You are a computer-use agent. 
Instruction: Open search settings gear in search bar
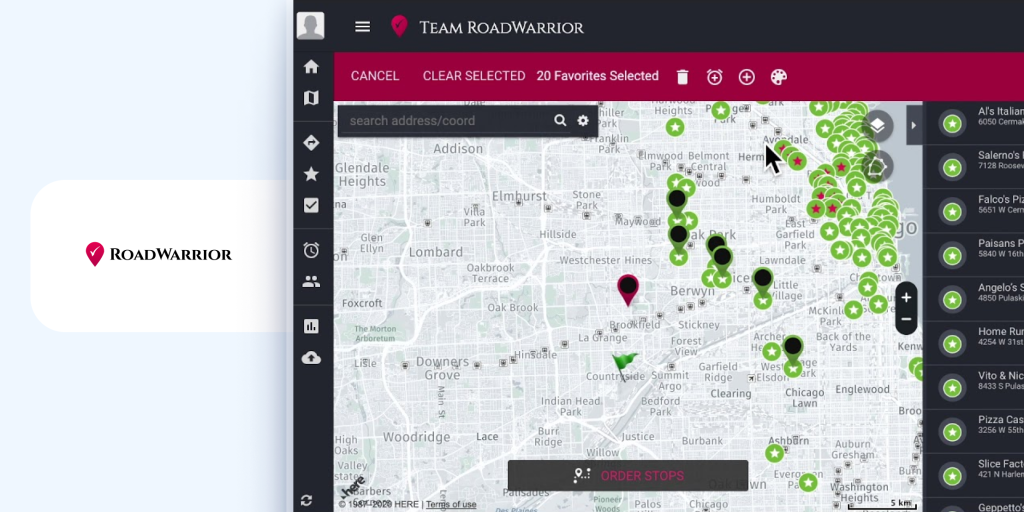point(583,121)
